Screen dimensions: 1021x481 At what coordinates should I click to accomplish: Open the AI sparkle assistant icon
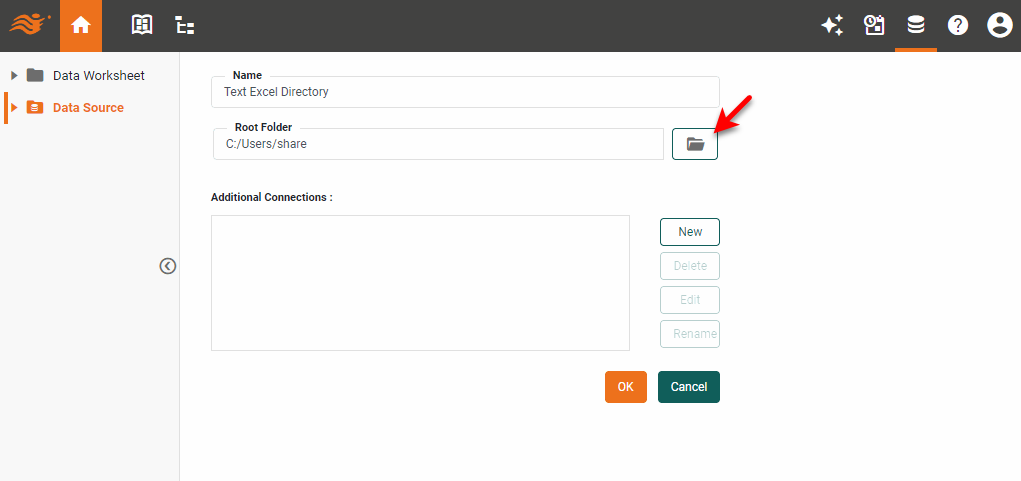point(832,26)
